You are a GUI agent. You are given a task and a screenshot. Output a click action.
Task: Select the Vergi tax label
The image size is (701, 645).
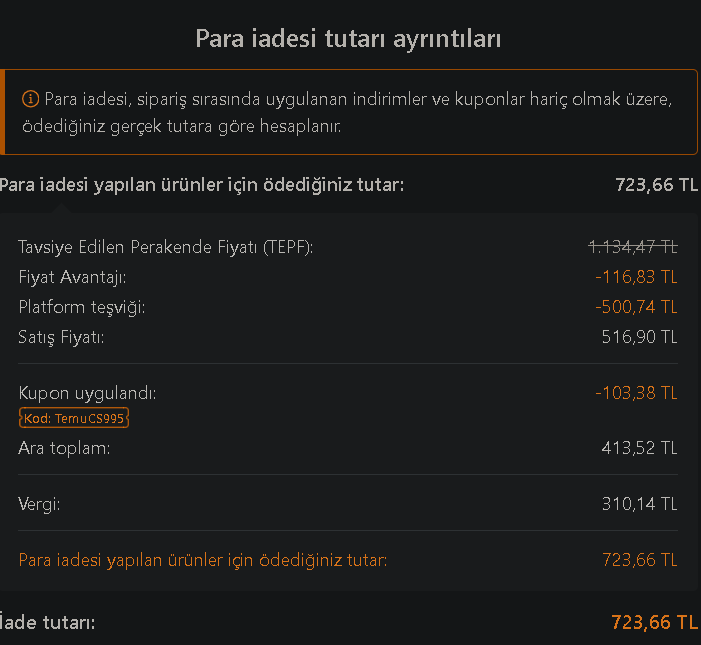pyautogui.click(x=39, y=505)
